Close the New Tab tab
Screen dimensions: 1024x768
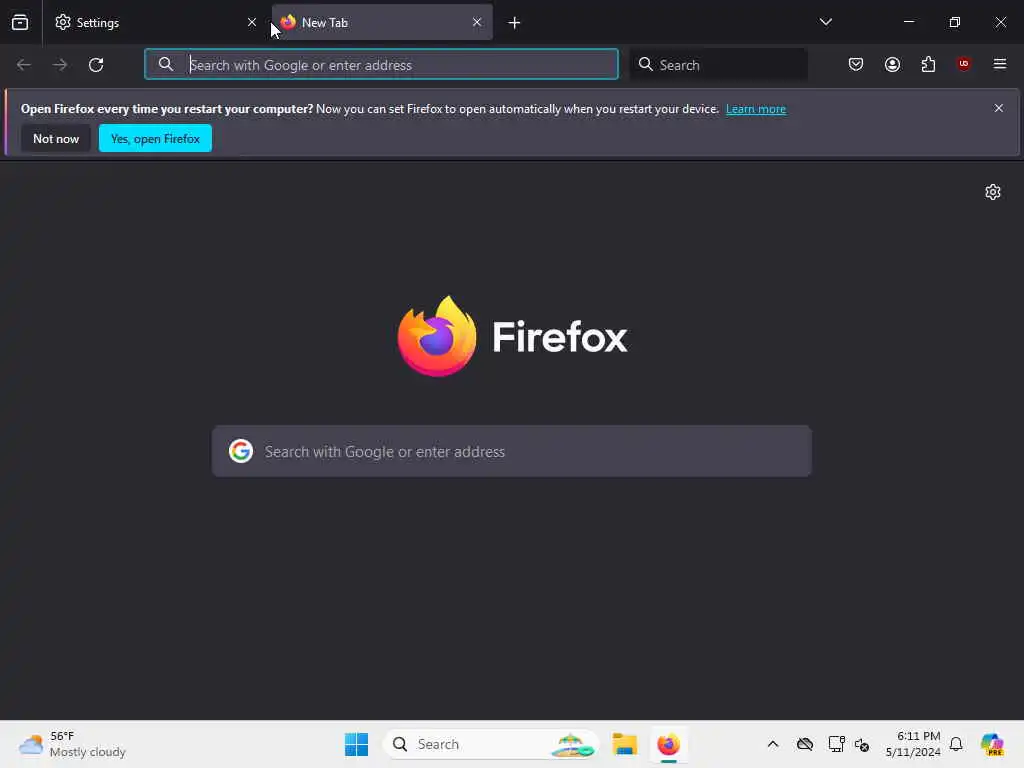477,22
